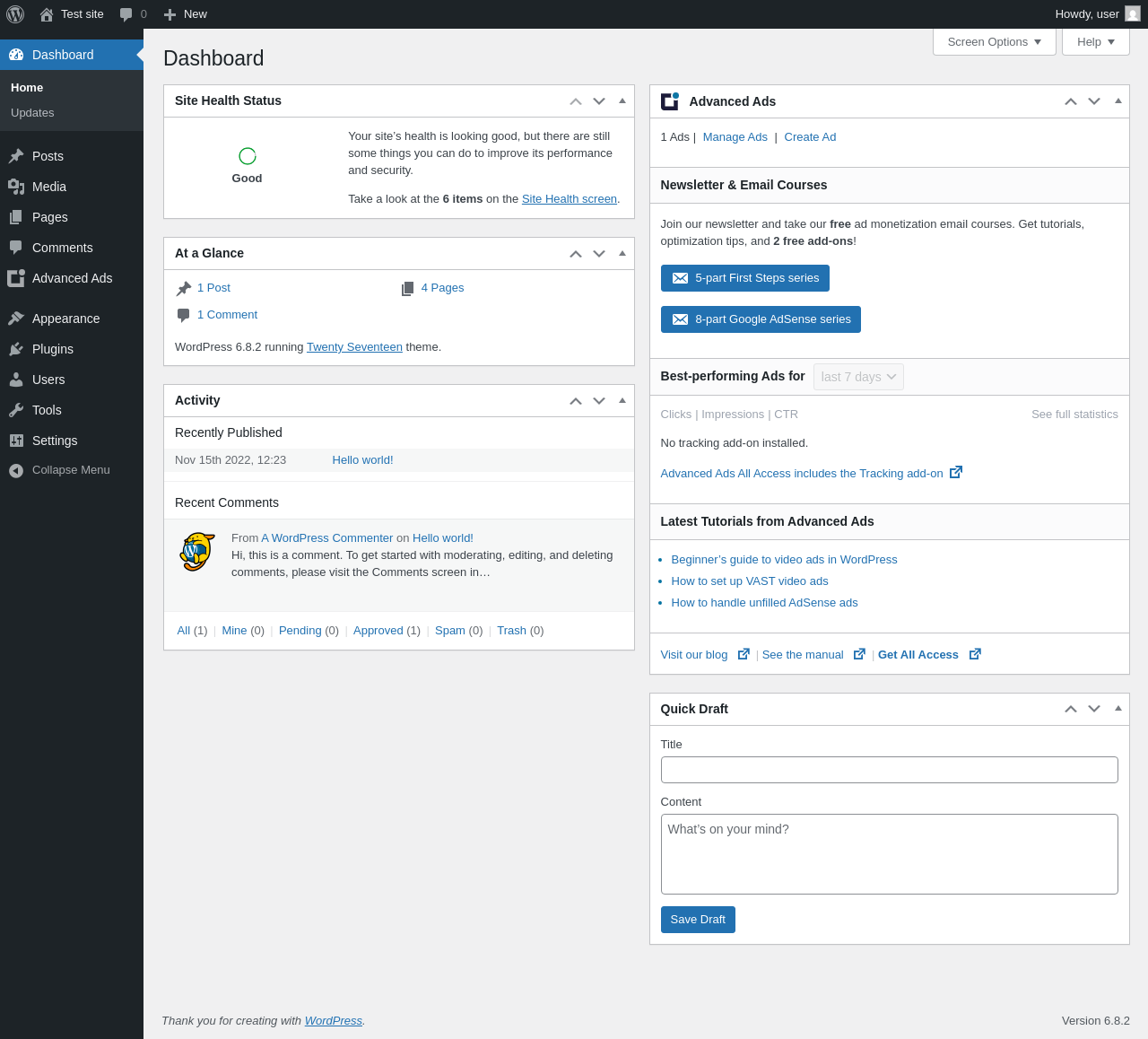The width and height of the screenshot is (1148, 1039).
Task: Open the last 7 days period dropdown
Action: [858, 377]
